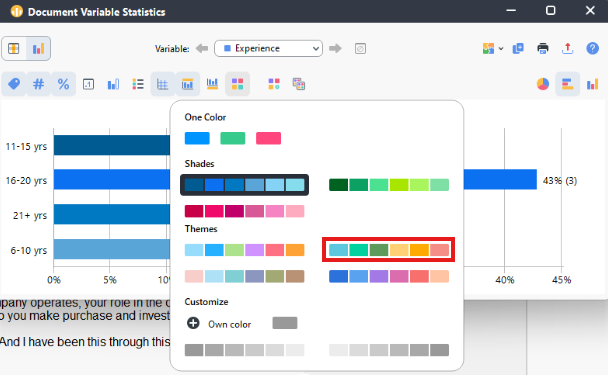Switch to the table view icon
The image size is (608, 375).
(x=14, y=48)
